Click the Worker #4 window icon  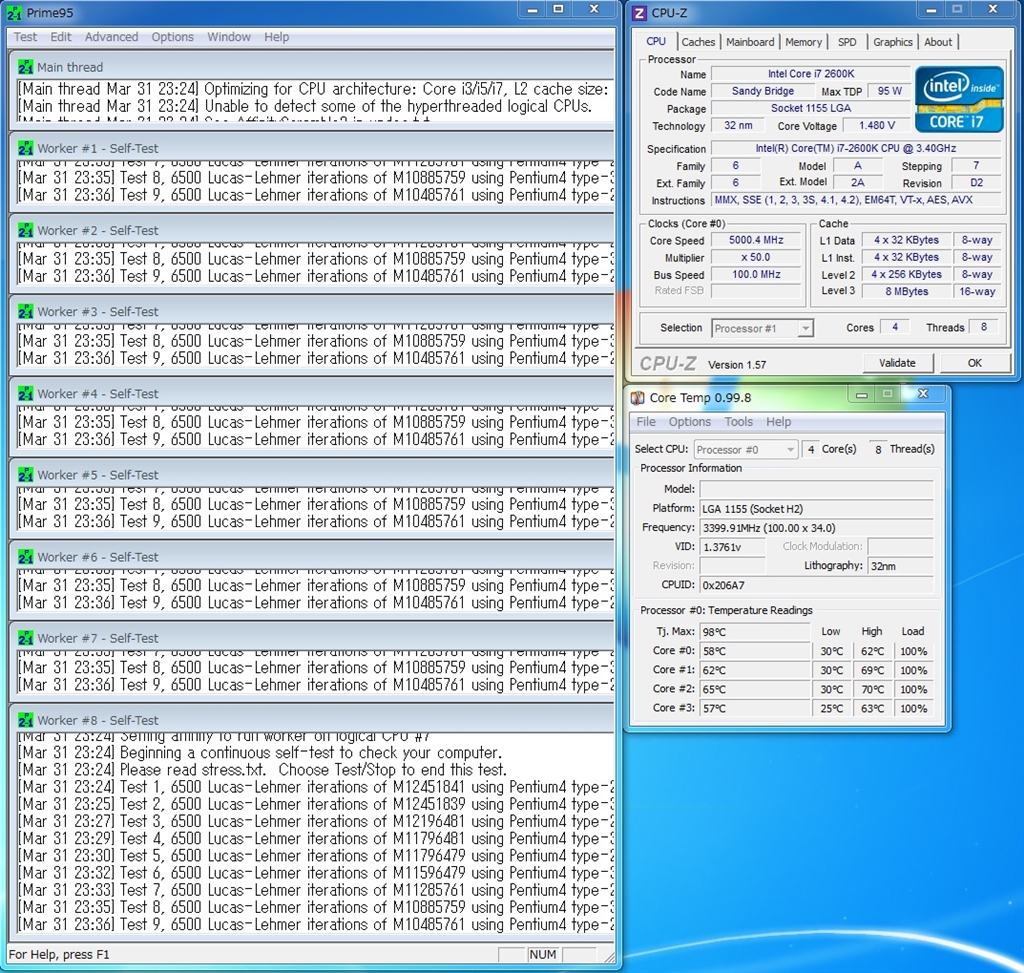click(x=25, y=394)
